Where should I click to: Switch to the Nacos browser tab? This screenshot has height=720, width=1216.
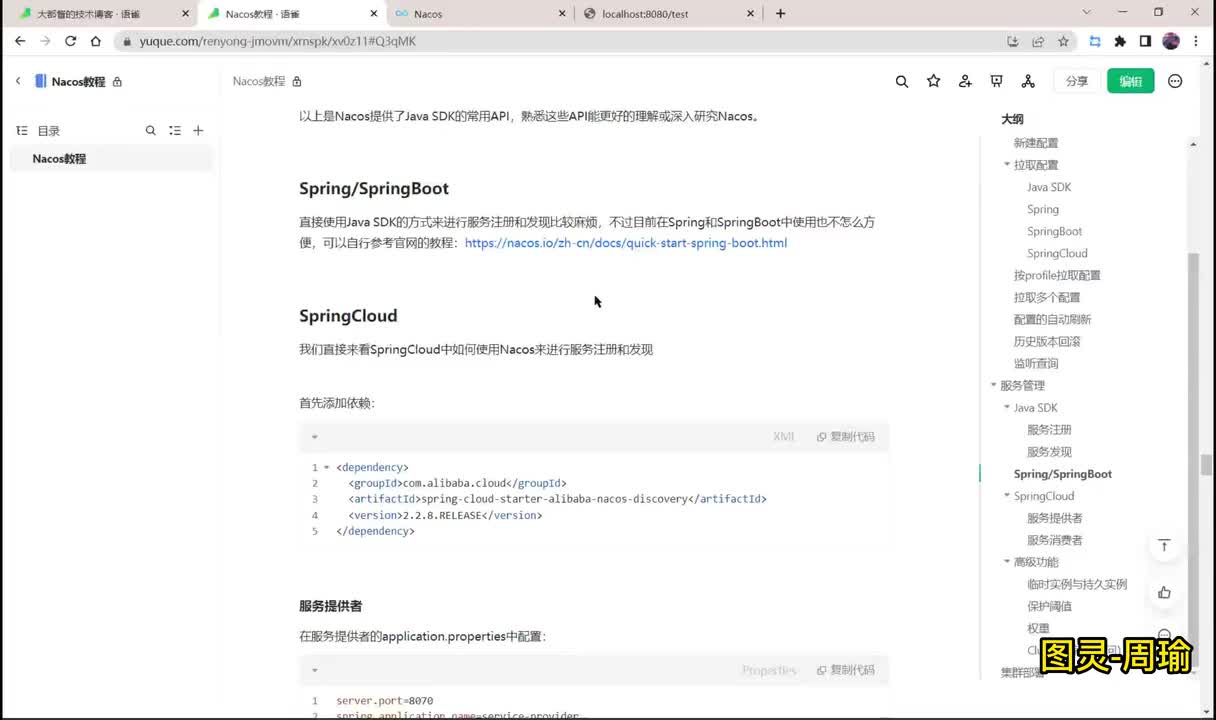(x=479, y=14)
